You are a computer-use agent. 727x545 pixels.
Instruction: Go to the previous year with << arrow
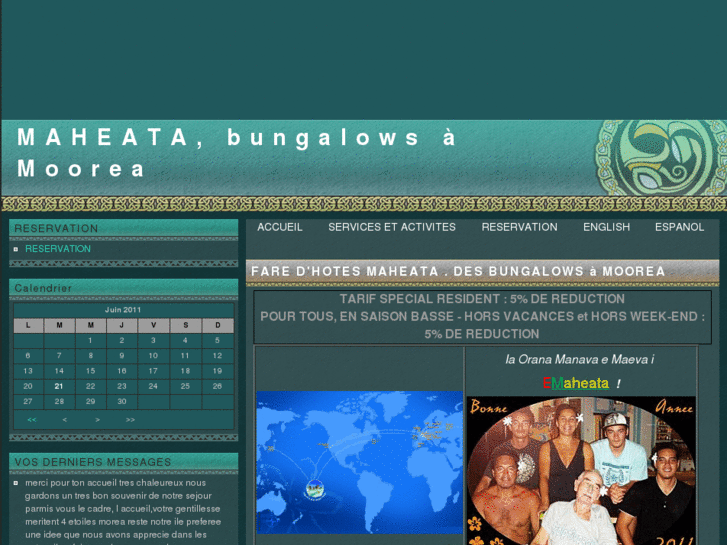pos(32,420)
